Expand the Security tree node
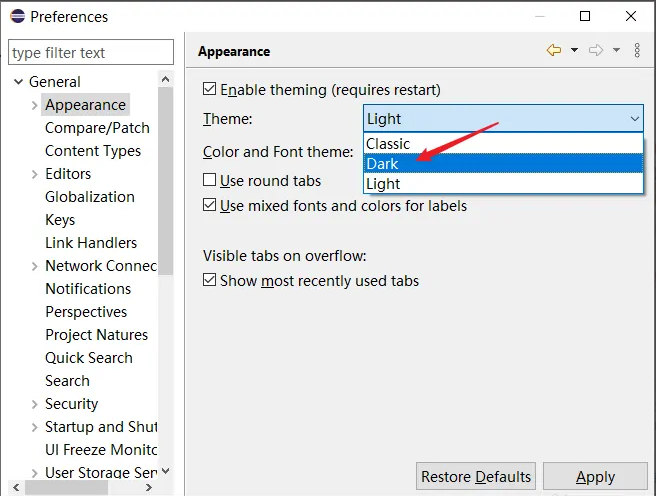The width and height of the screenshot is (656, 496). 35,404
